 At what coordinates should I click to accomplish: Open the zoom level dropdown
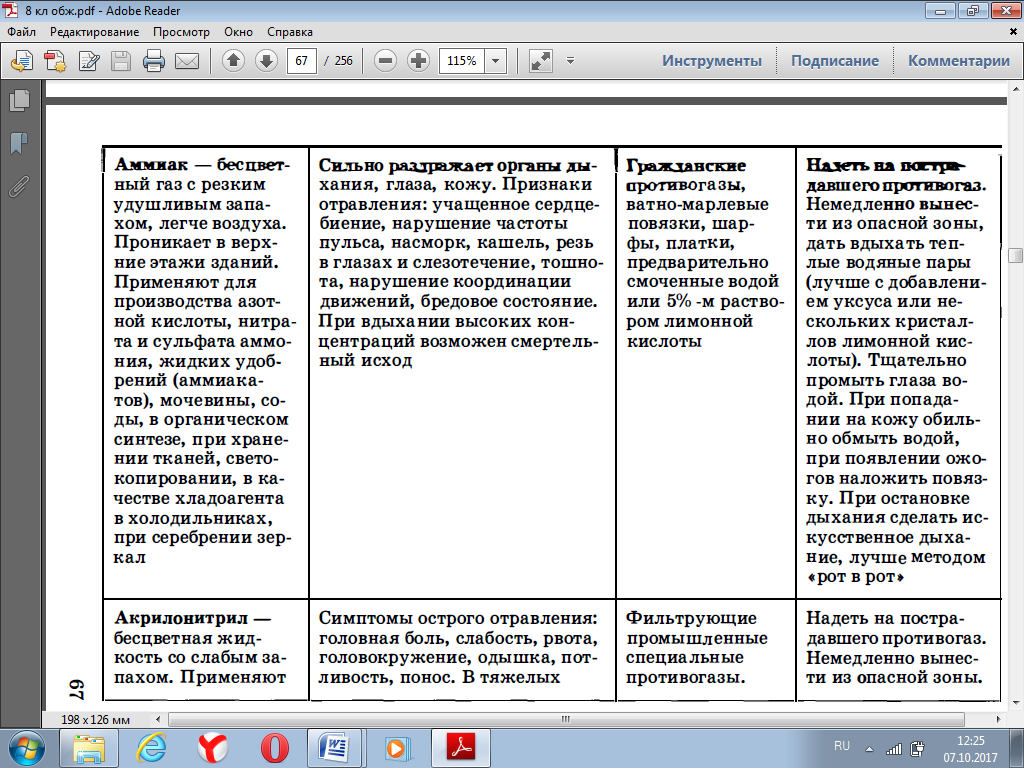pos(496,61)
